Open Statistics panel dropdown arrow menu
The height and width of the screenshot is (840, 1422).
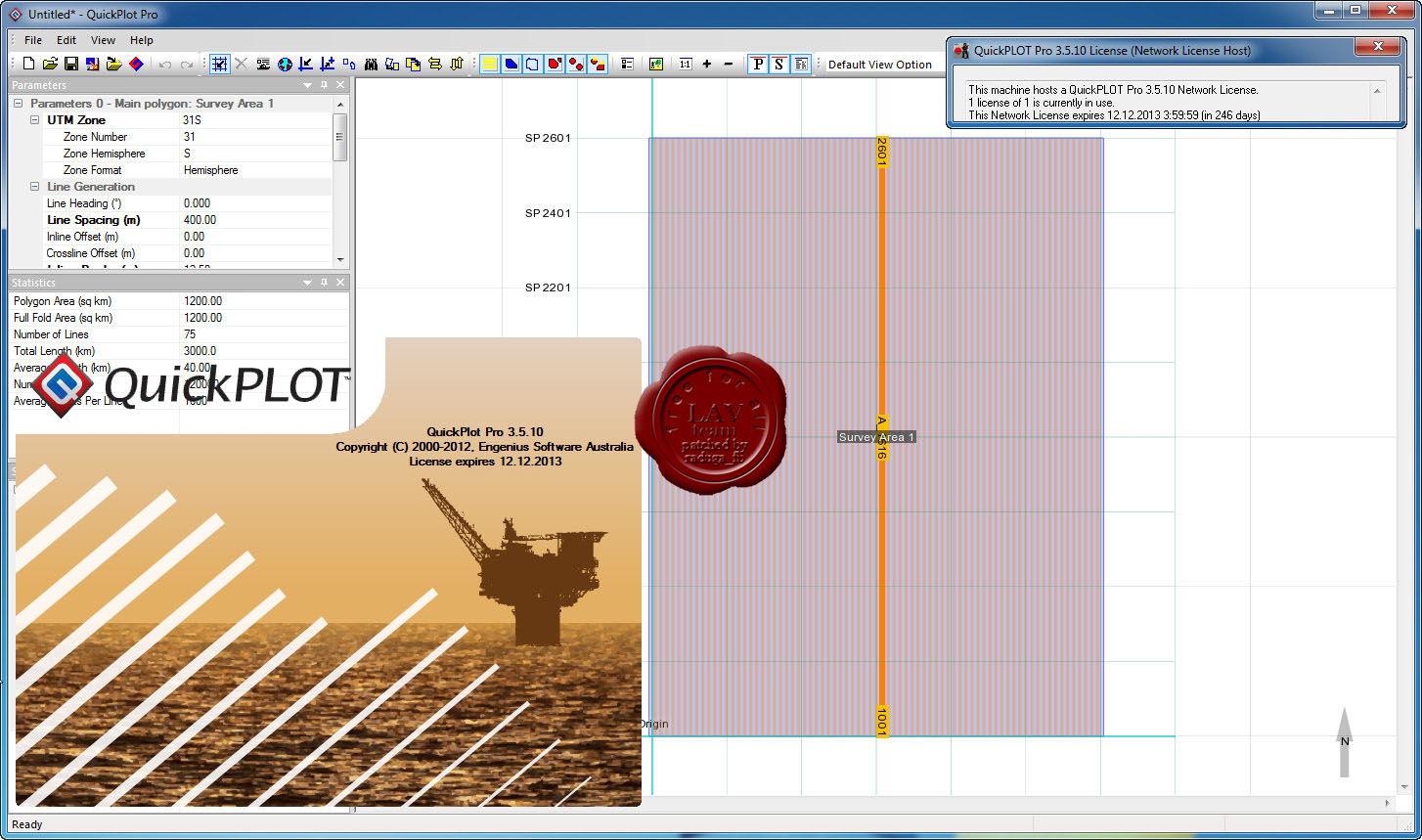coord(308,283)
